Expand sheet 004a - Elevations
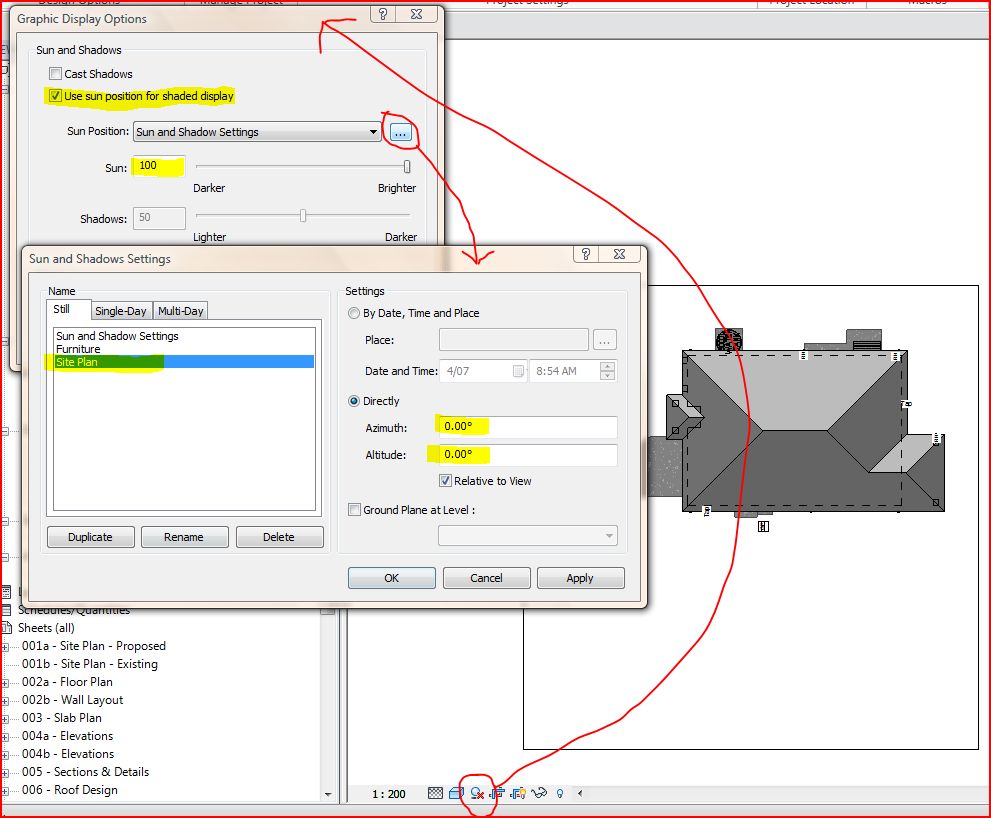The height and width of the screenshot is (818, 991). (x=5, y=737)
